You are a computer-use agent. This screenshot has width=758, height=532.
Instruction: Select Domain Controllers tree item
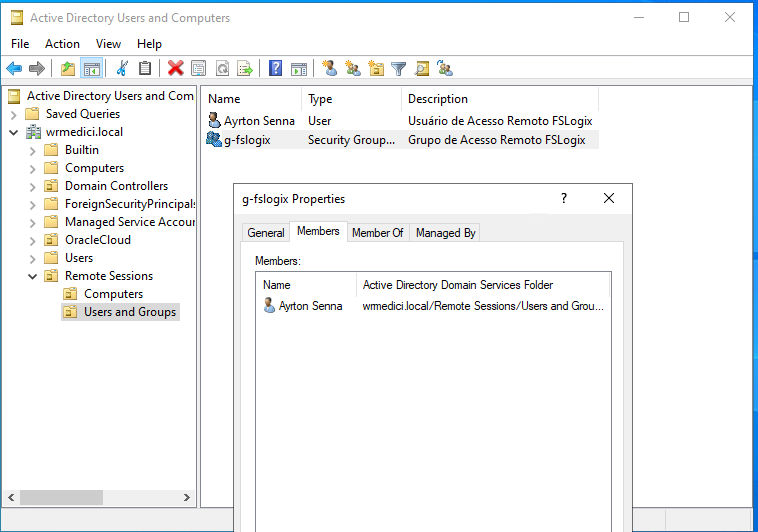(116, 186)
